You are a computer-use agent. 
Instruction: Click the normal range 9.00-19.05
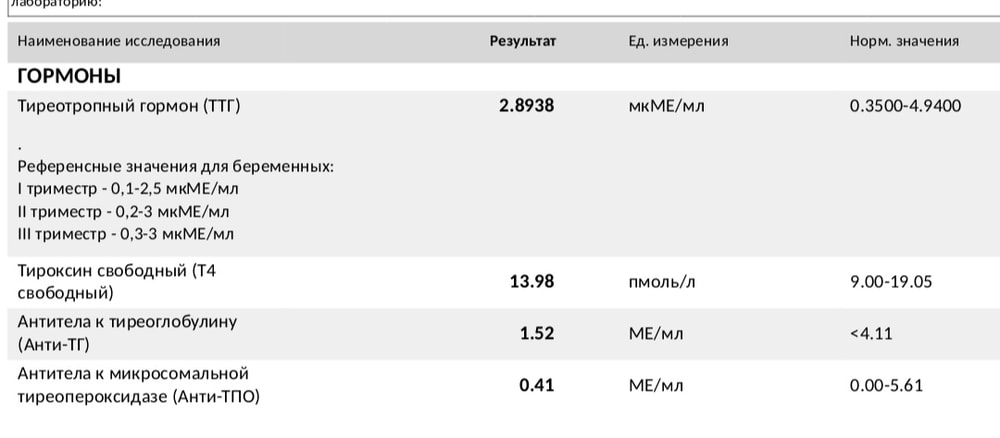890,282
